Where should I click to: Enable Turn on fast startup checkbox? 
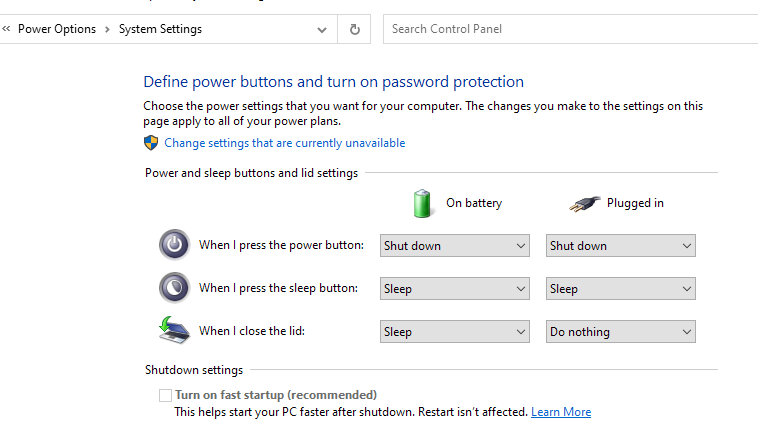[165, 395]
